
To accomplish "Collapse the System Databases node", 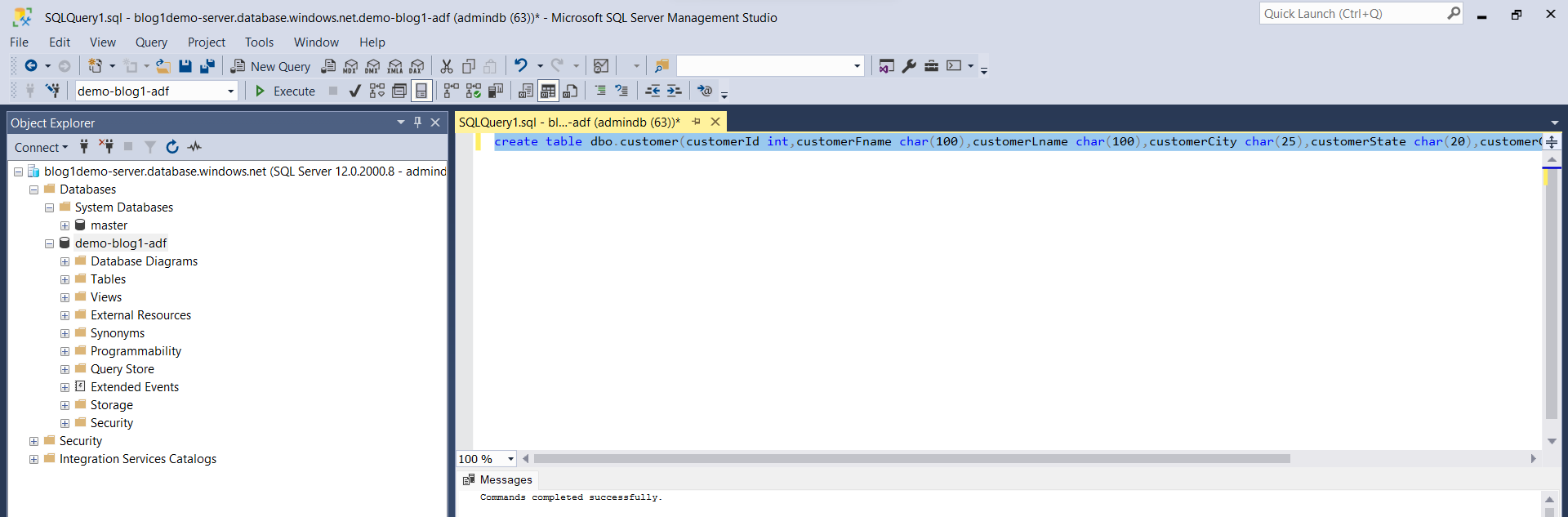I will [49, 207].
